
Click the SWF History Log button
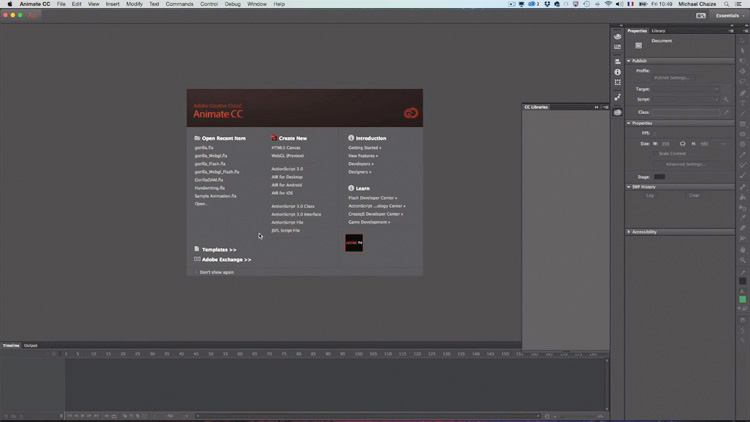650,196
